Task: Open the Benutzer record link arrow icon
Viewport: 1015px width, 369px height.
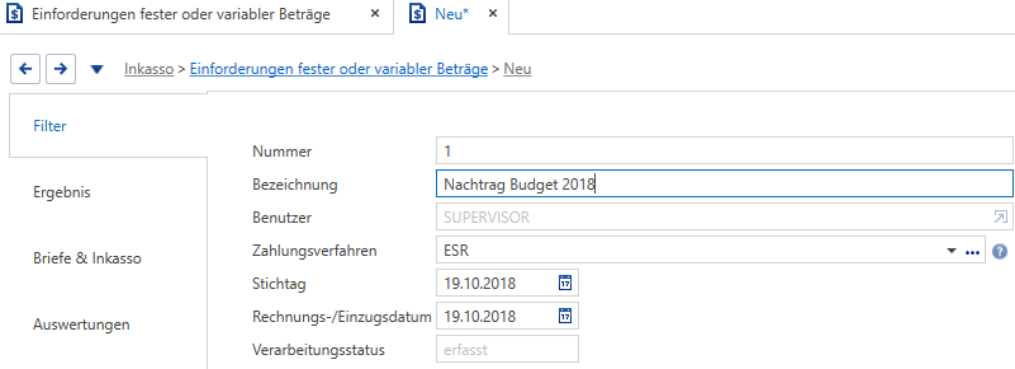Action: [1001, 218]
